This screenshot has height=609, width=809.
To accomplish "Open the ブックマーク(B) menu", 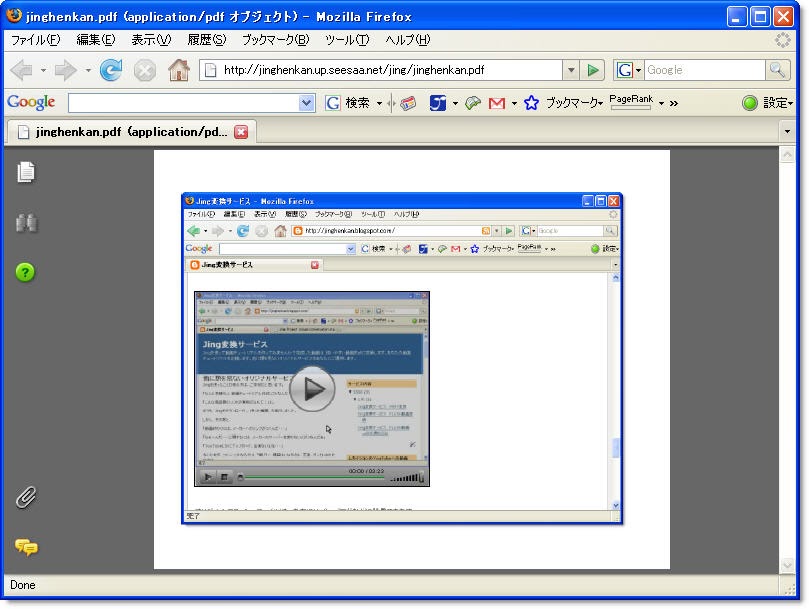I will pyautogui.click(x=276, y=40).
